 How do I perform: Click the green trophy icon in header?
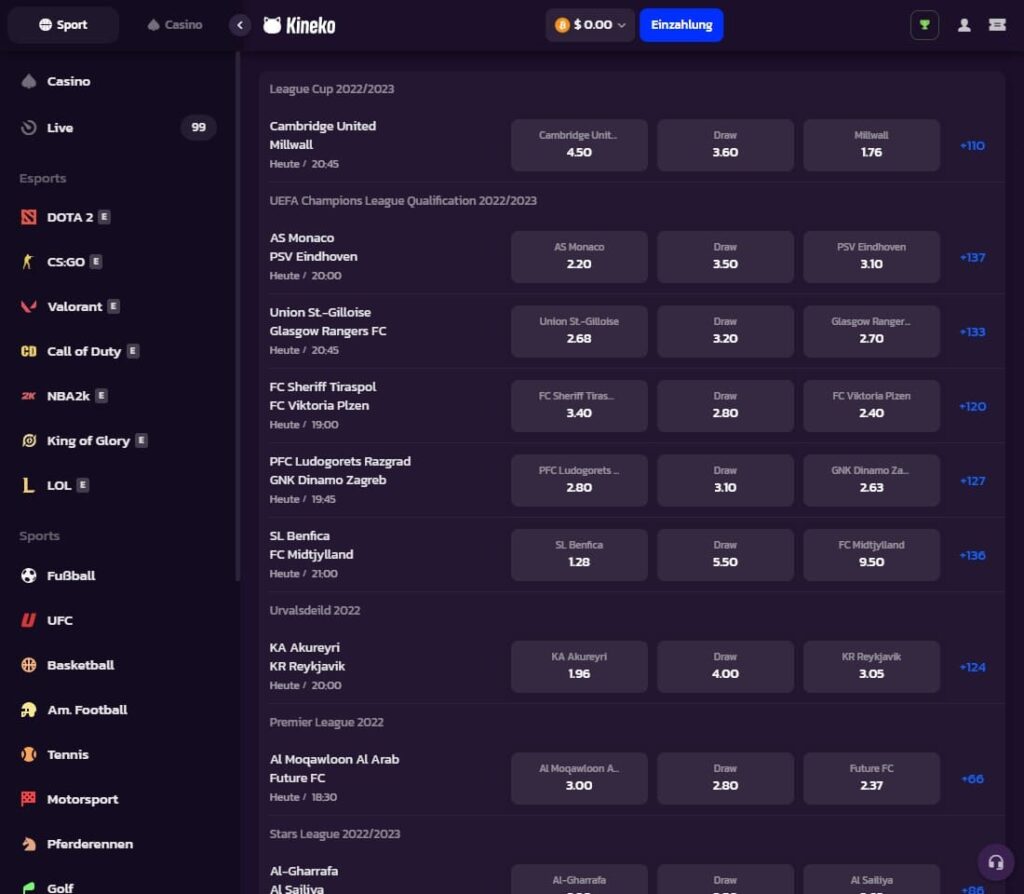(924, 25)
